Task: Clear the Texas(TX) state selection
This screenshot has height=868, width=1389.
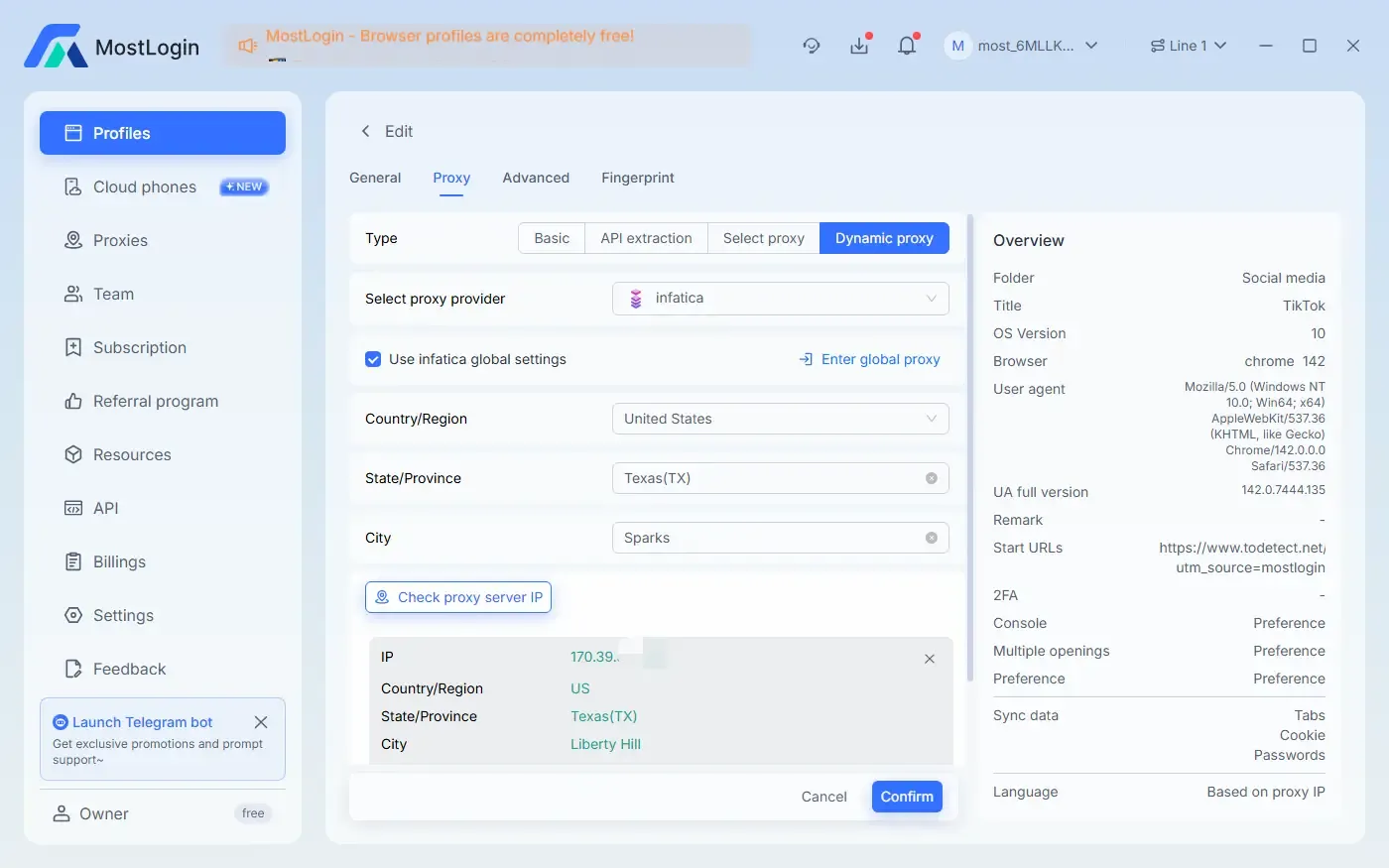Action: 931,478
